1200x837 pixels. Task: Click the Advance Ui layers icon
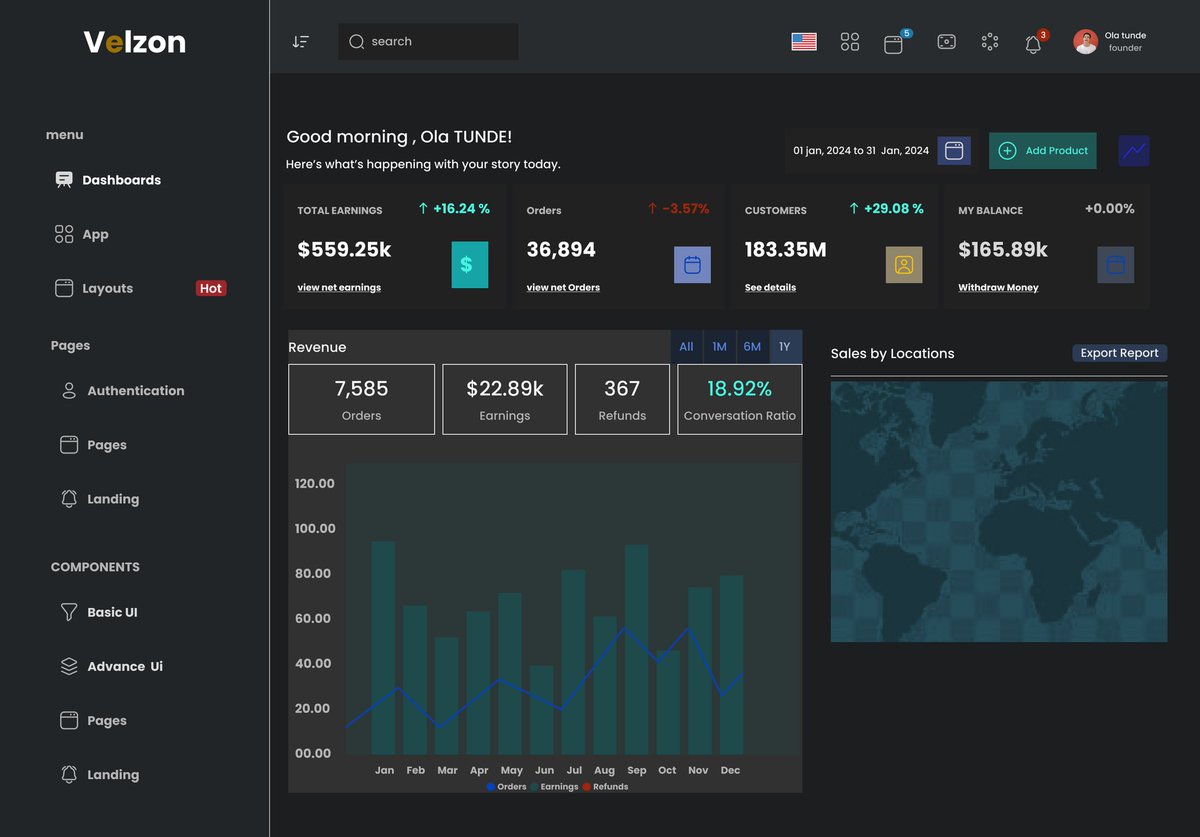69,666
